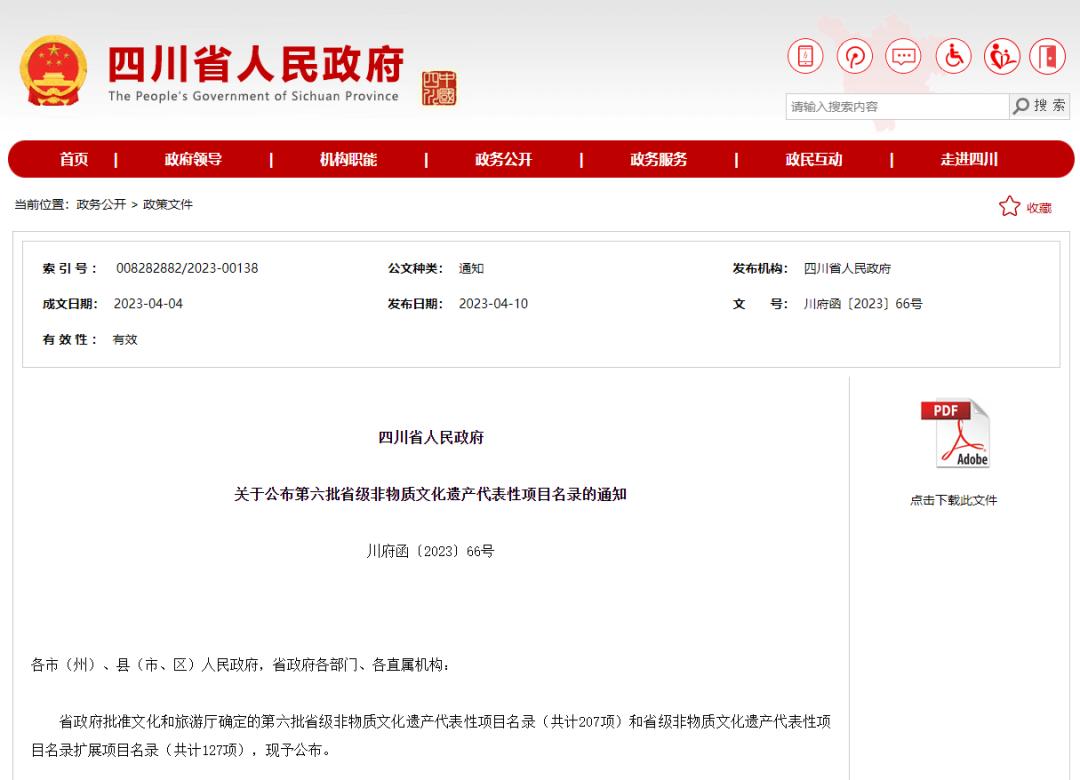Click the door login icon

pos(1048,56)
